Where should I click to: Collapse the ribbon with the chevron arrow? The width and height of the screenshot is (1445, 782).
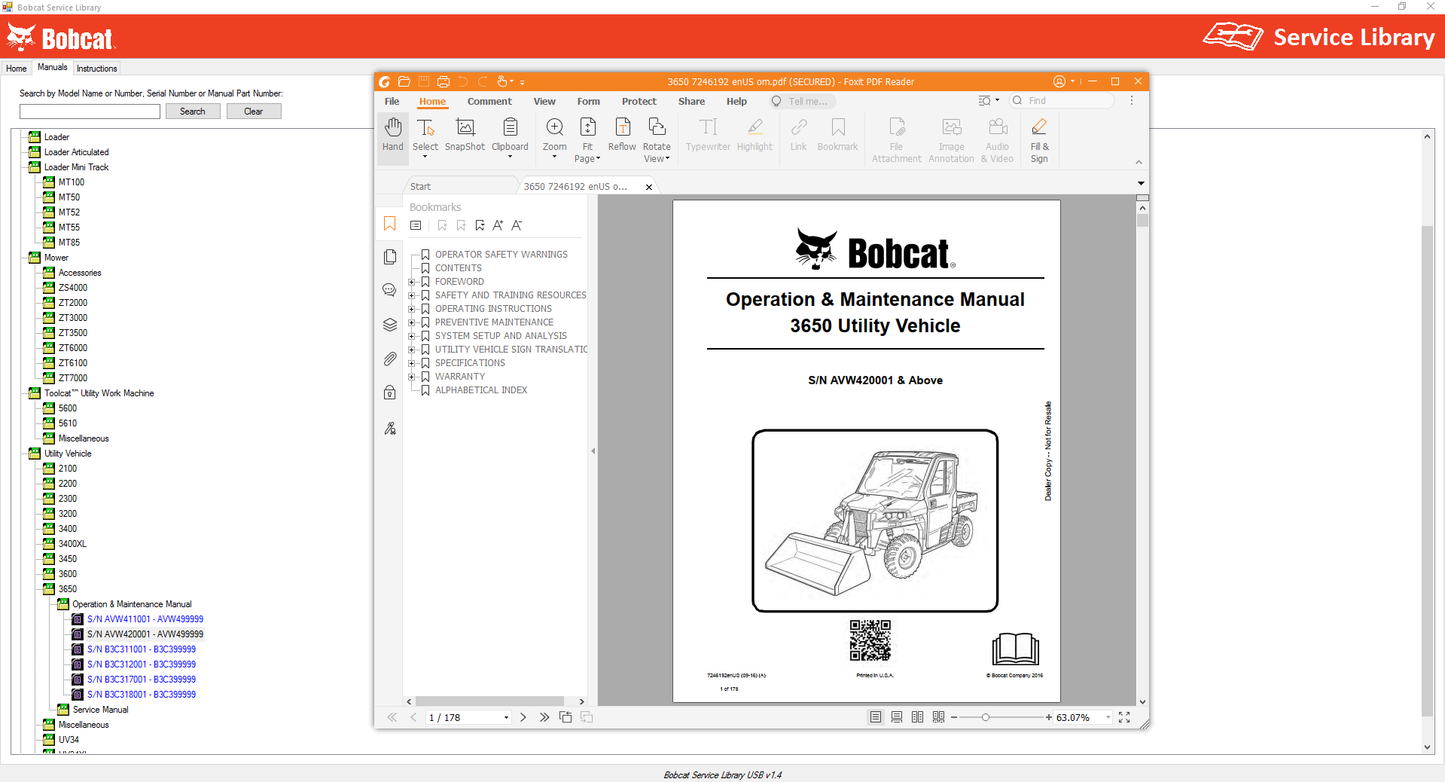point(1138,162)
